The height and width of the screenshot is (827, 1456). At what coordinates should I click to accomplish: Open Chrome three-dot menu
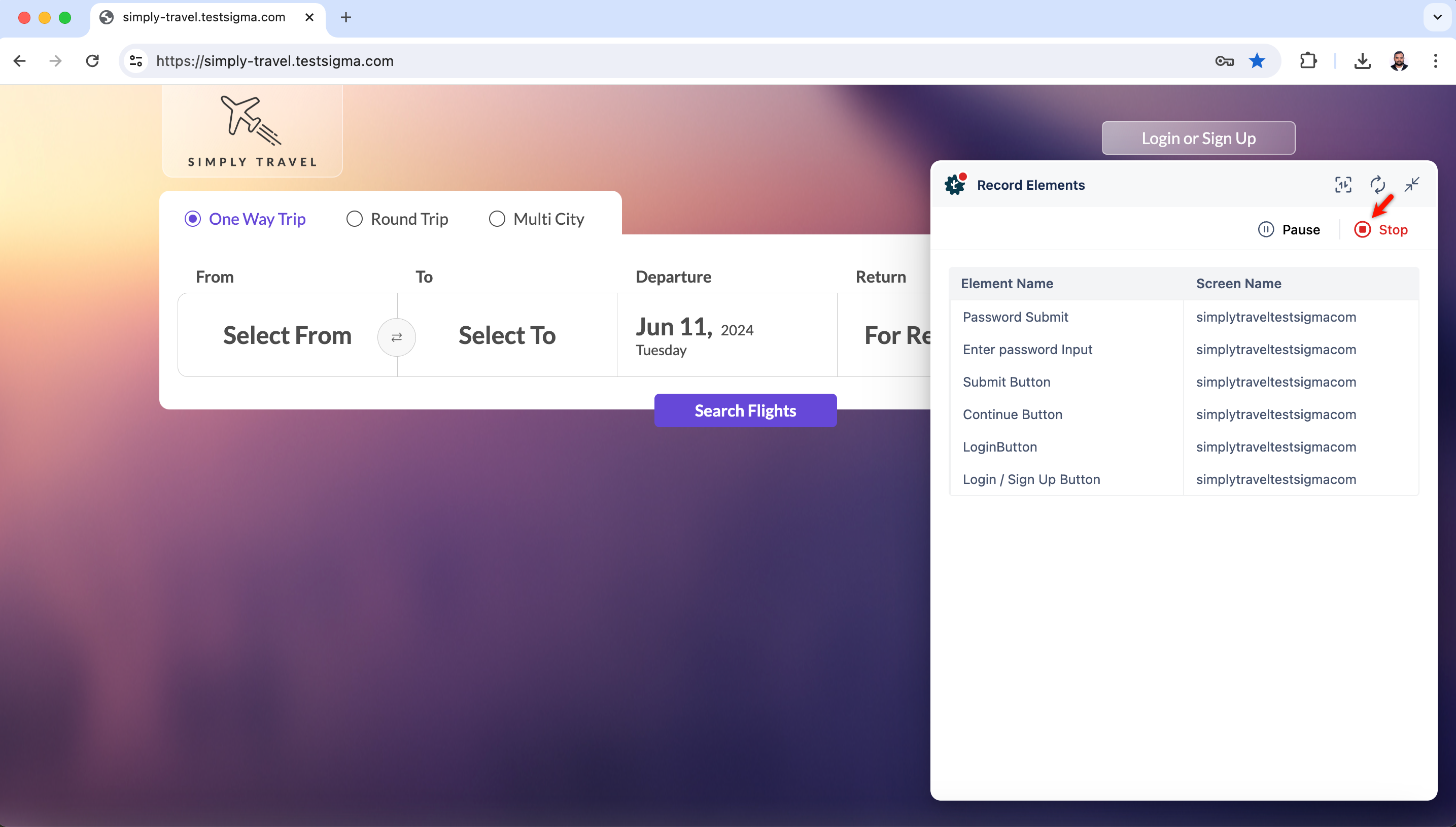pyautogui.click(x=1436, y=61)
